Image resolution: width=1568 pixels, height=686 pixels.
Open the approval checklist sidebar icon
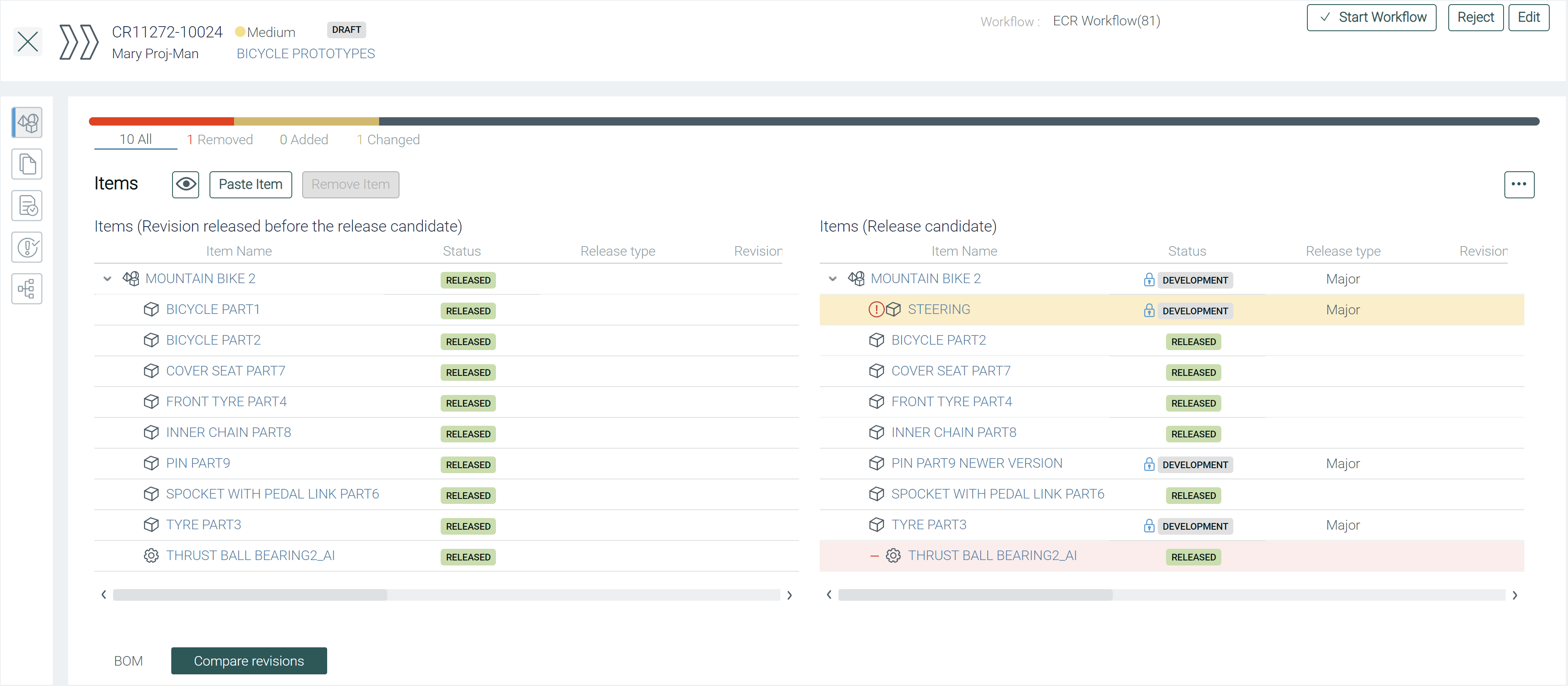(x=27, y=206)
